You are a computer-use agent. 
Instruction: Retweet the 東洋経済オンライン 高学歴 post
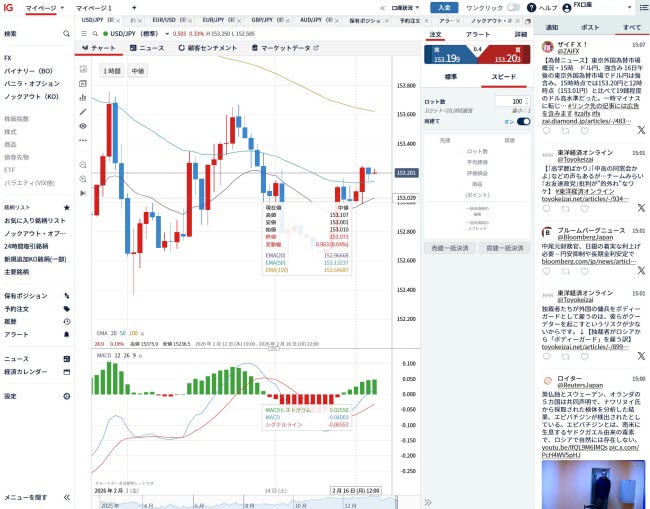(x=565, y=209)
